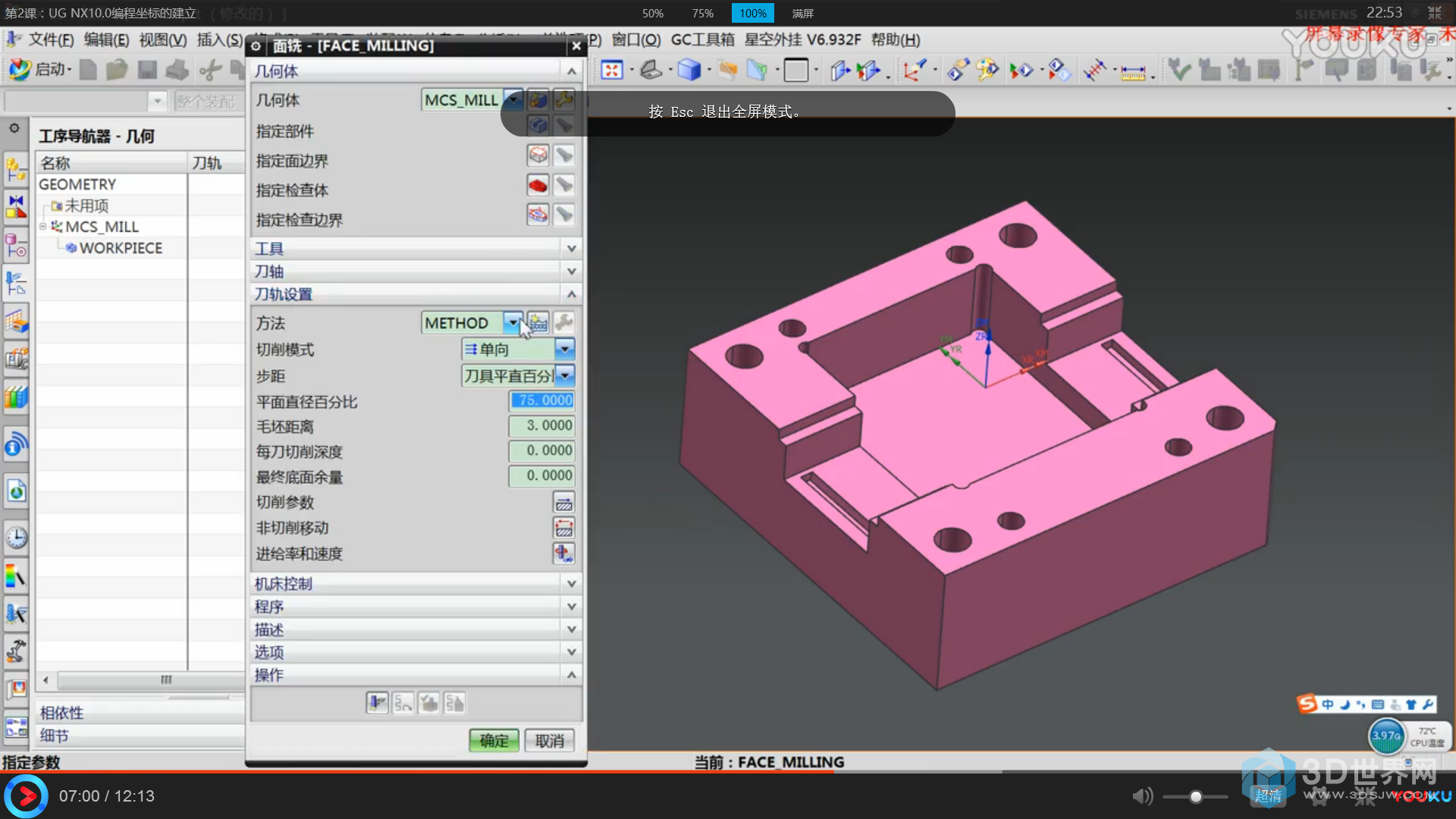Click the 毛坯距离 3.0000 field
The image size is (1456, 819).
[542, 425]
